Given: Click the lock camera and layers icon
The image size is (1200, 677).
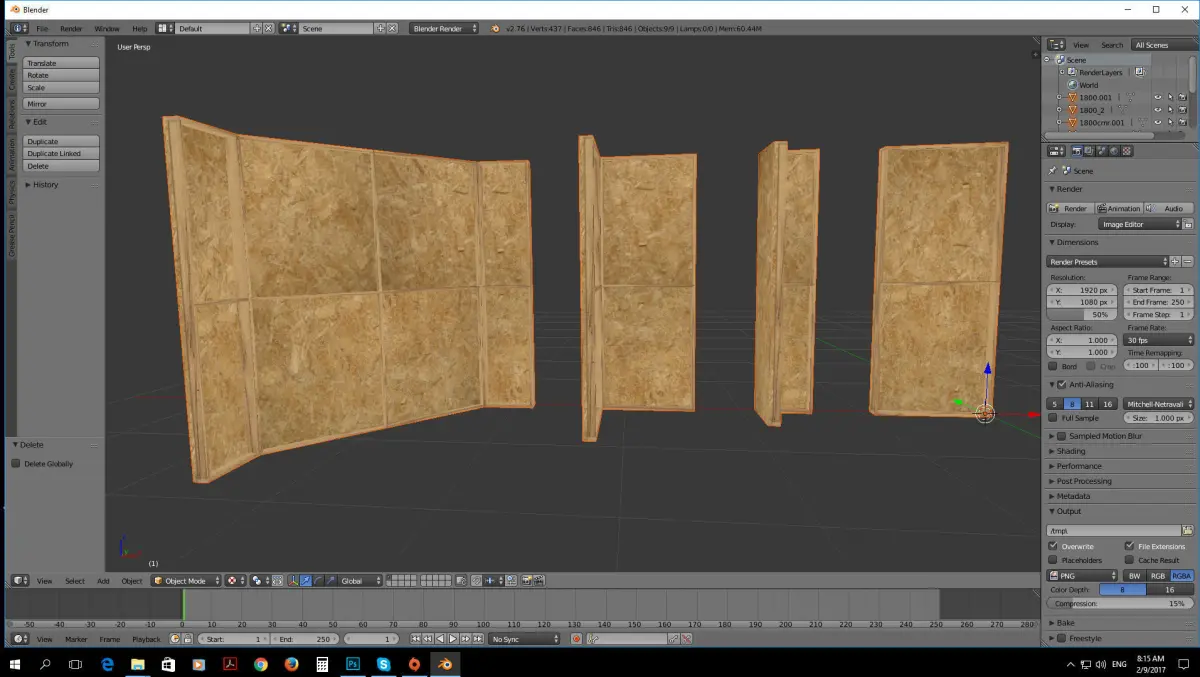Looking at the screenshot, I should pos(462,580).
